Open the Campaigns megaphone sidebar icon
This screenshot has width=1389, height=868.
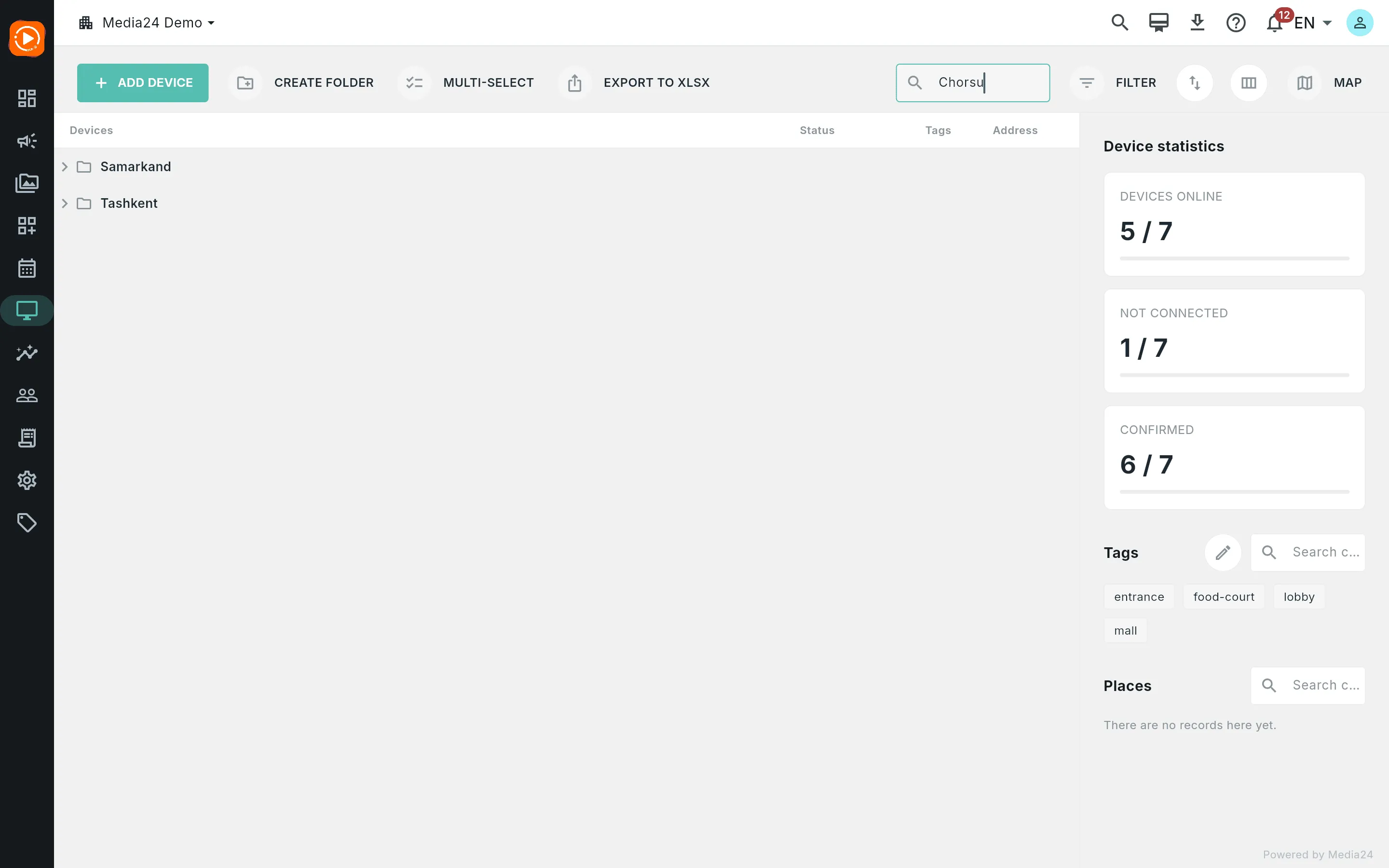[27, 141]
